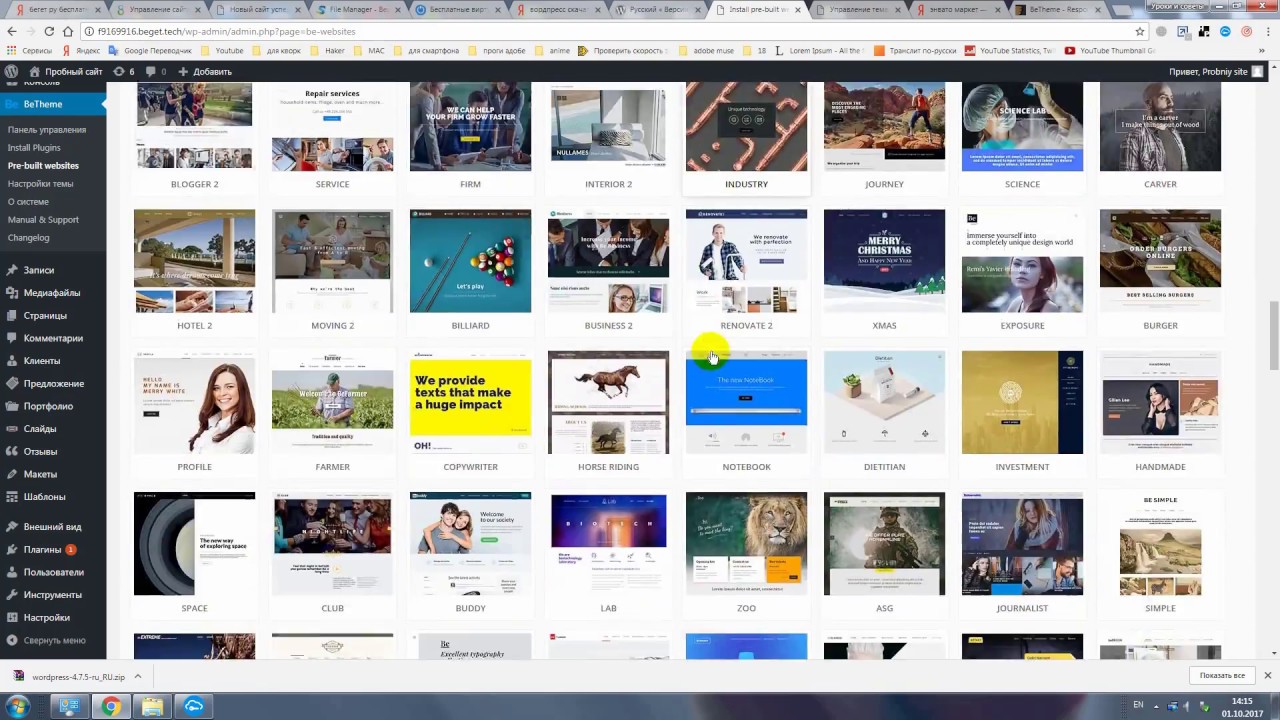Click the Пробный сайт home link

[66, 72]
